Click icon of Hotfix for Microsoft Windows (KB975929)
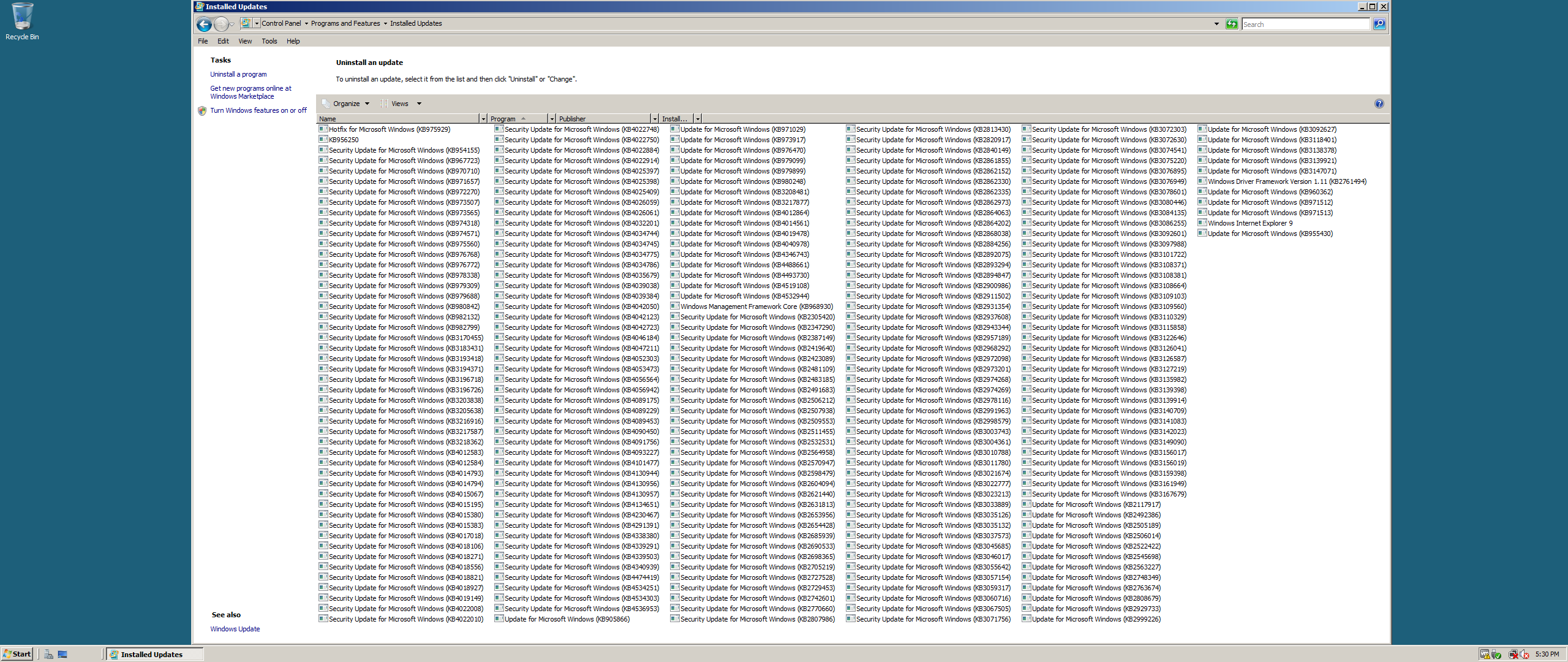 (x=323, y=129)
